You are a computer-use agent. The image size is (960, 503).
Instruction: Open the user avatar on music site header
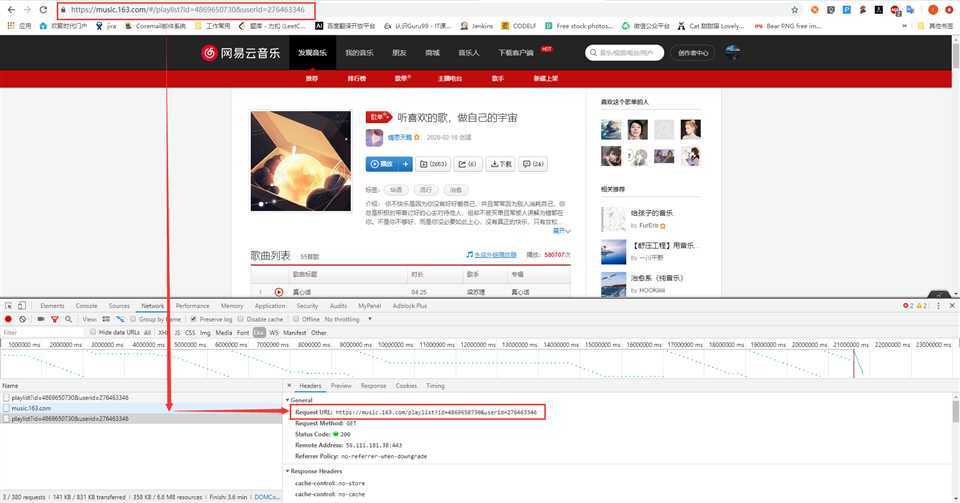pyautogui.click(x=732, y=52)
